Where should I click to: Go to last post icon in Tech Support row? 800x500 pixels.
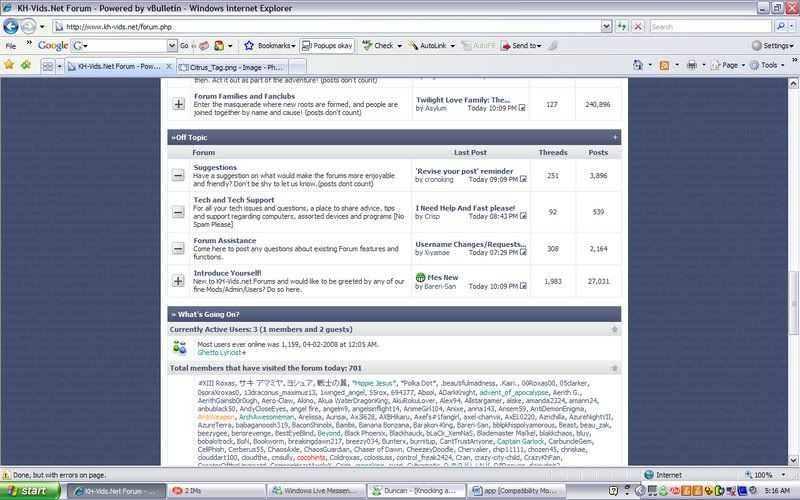click(523, 216)
